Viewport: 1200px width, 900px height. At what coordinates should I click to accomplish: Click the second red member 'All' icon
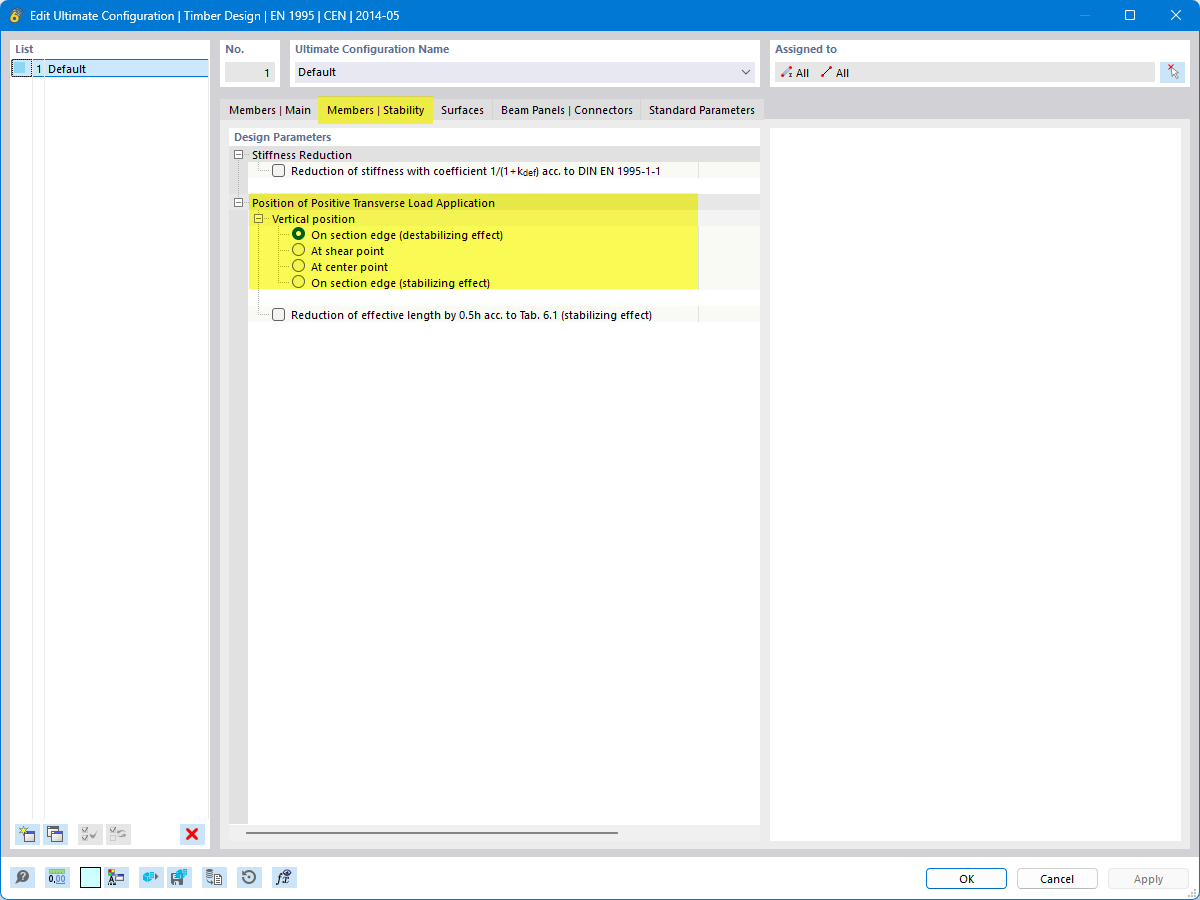point(826,73)
